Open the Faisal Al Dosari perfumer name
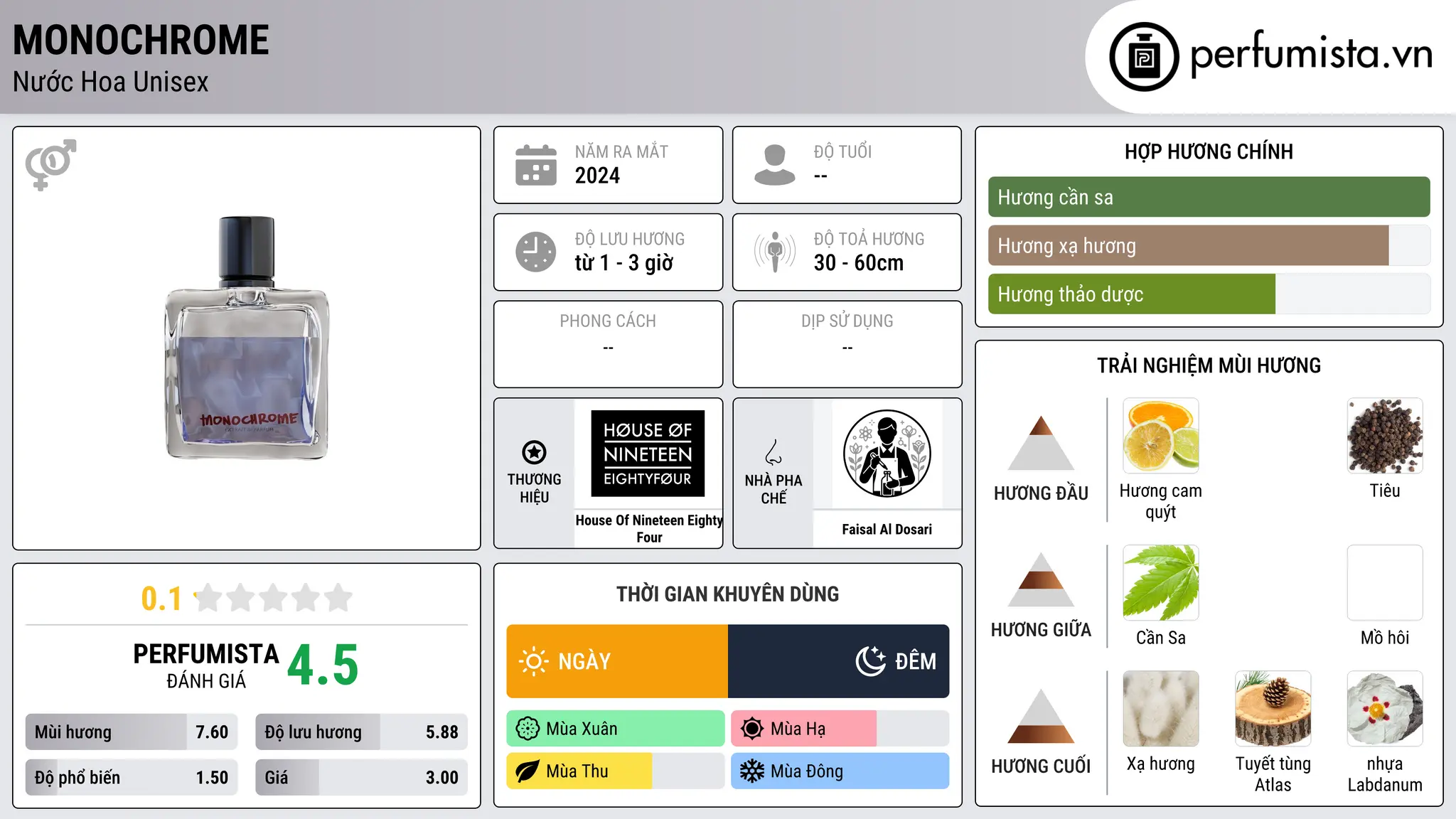Viewport: 1456px width, 819px height. point(887,530)
